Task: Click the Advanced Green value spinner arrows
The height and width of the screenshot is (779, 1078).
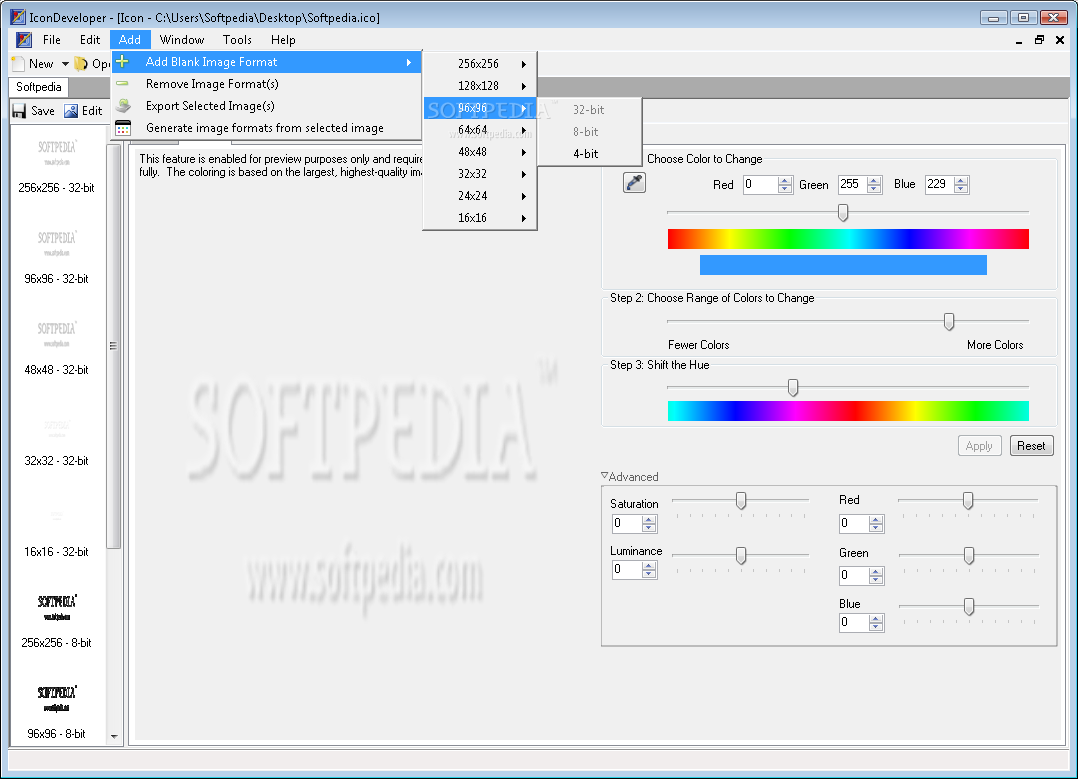Action: pos(876,575)
